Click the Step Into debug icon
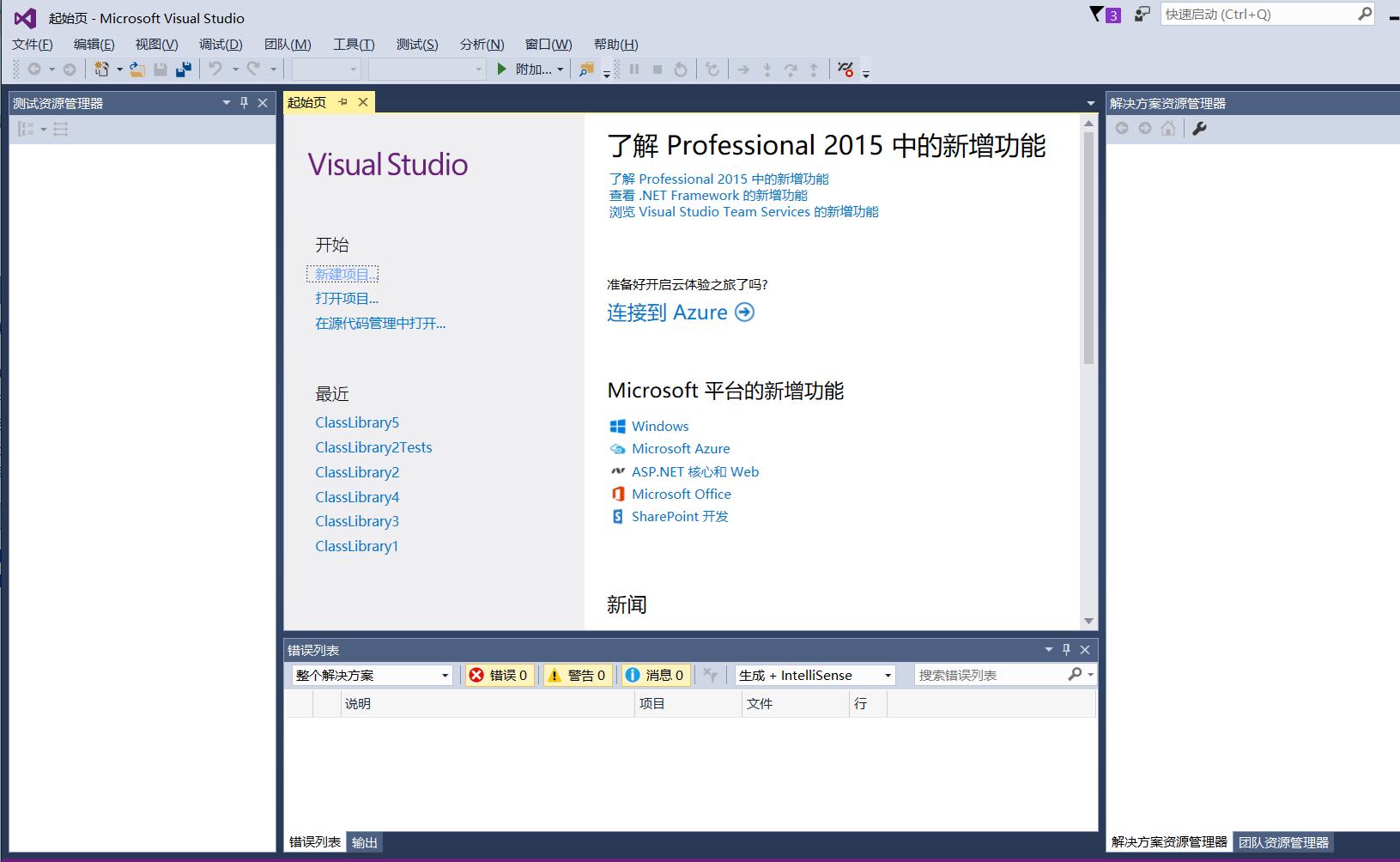Screen dimensions: 1400x862 pos(767,70)
